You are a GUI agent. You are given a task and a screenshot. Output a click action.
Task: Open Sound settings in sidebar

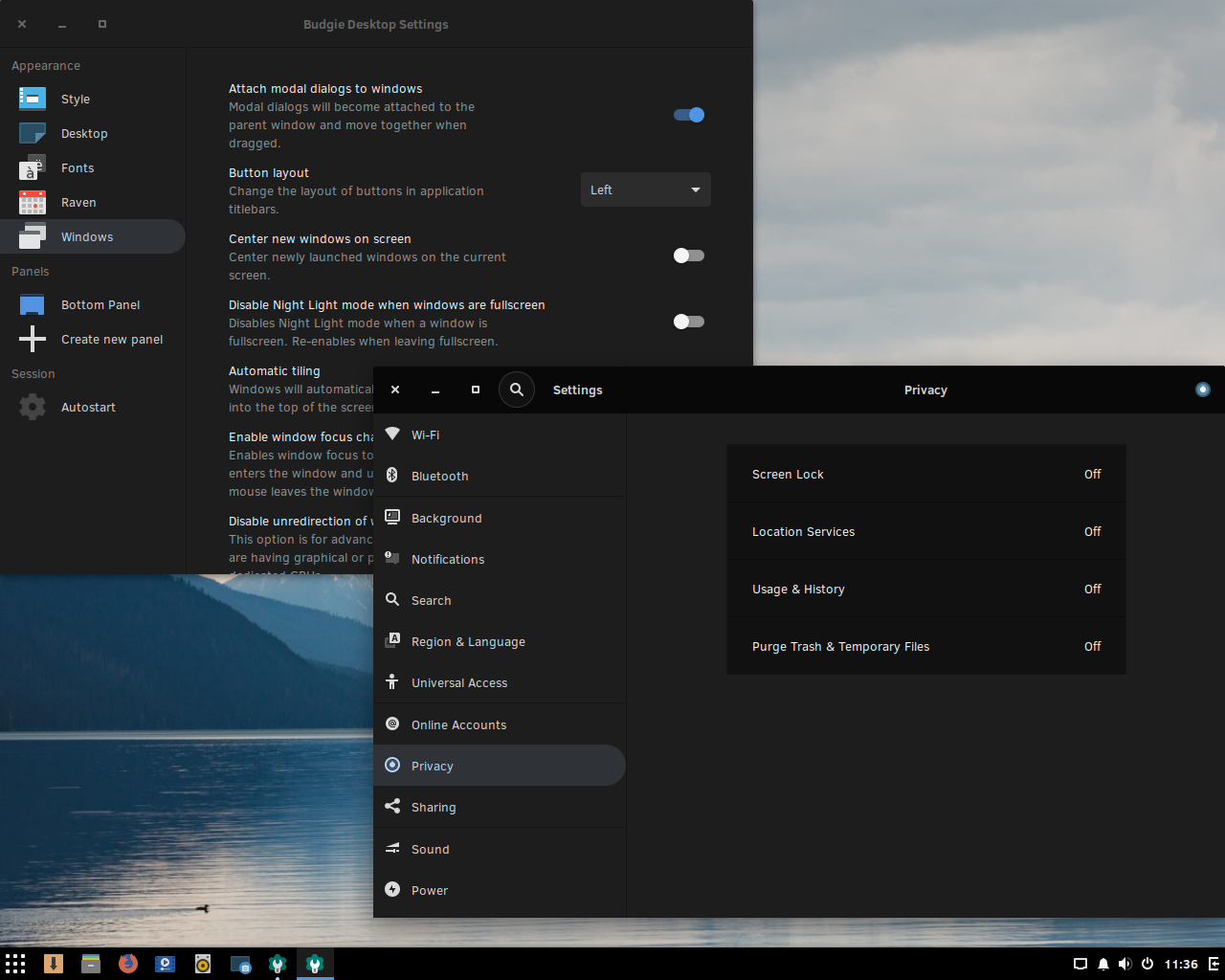[500, 849]
